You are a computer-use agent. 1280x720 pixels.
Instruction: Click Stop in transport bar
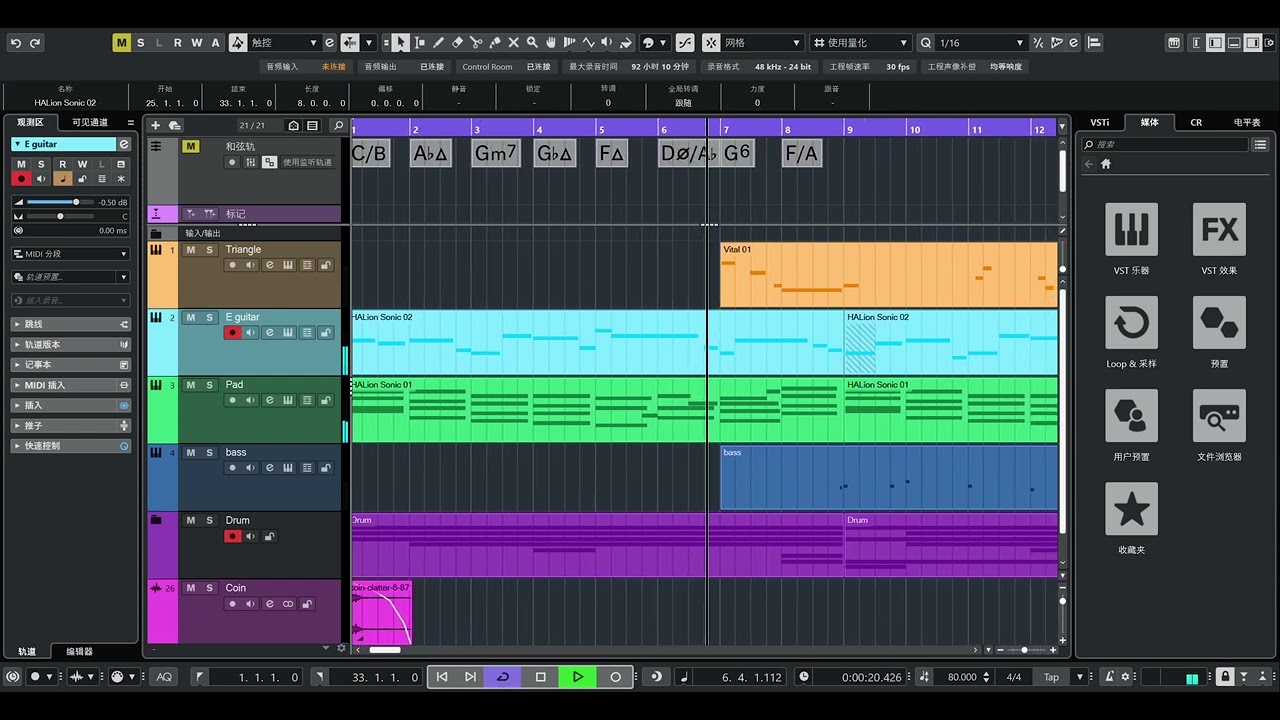[x=541, y=677]
